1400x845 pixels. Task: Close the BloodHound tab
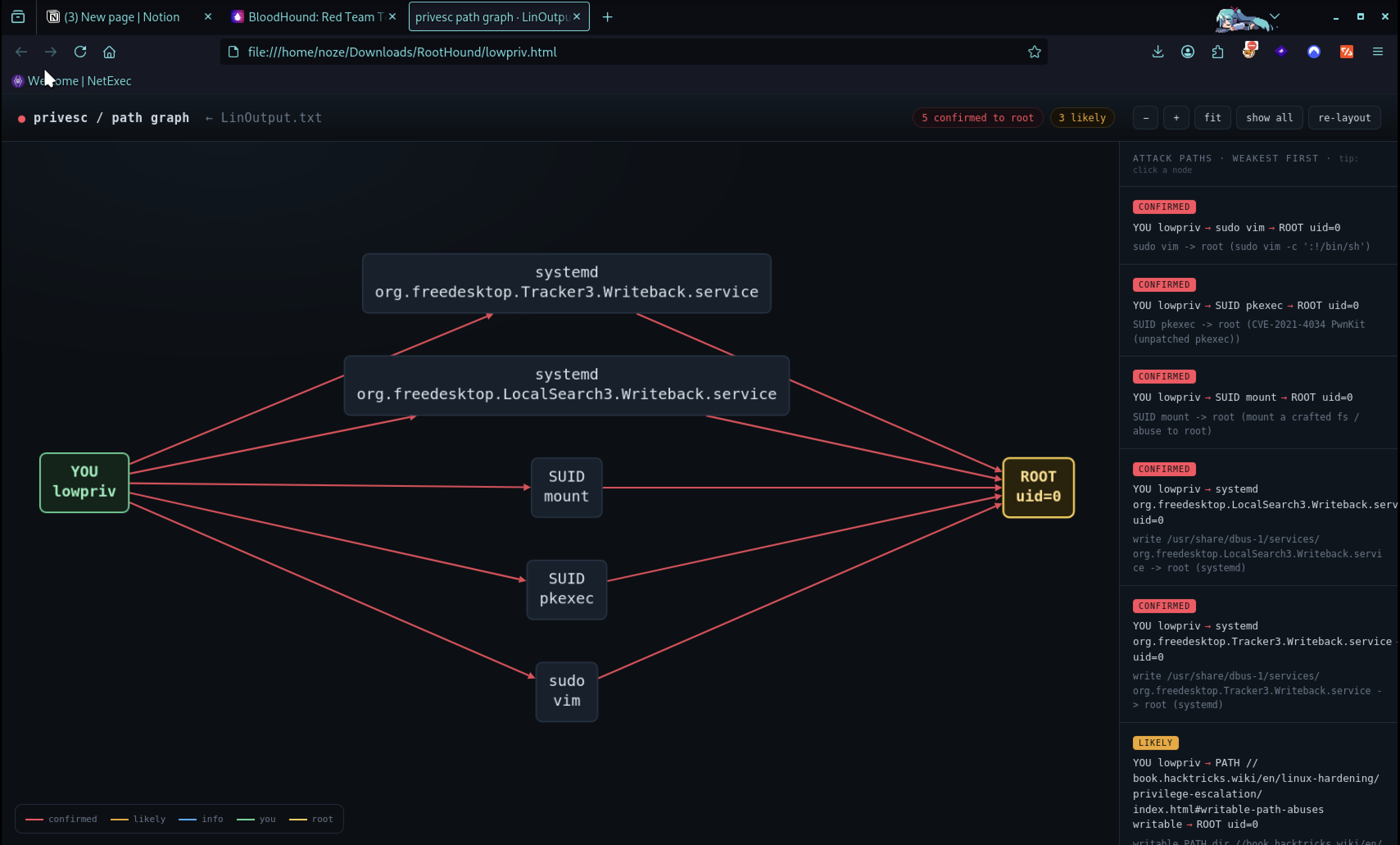point(392,16)
